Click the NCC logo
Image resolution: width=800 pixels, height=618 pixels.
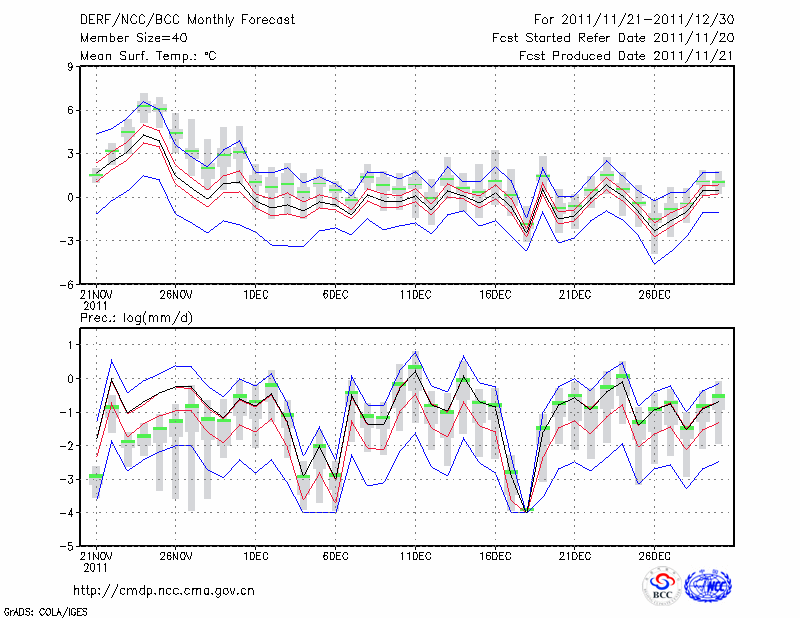pyautogui.click(x=707, y=587)
